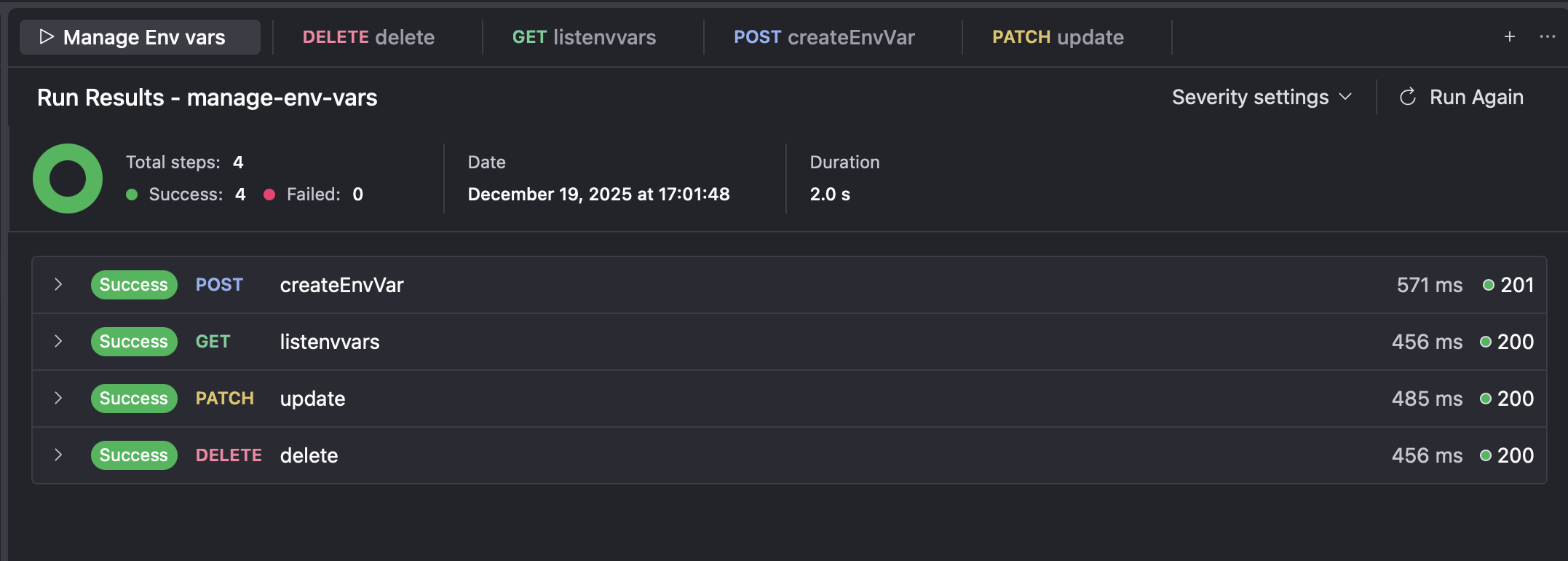The image size is (1568, 561).
Task: Switch to the DELETE delete tab
Action: [x=368, y=37]
